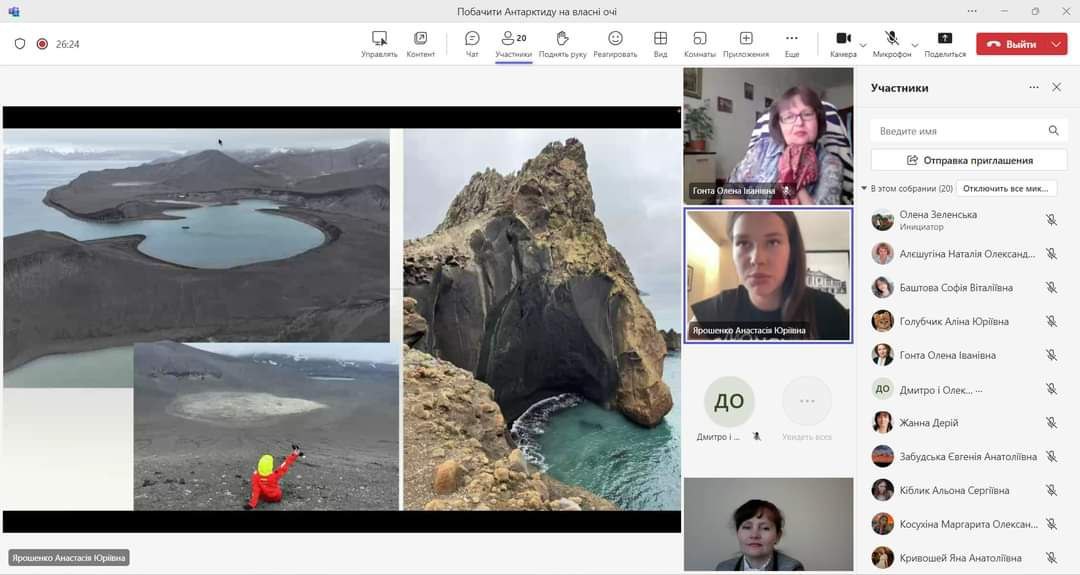Collapse the 'В этом собрании (20)' list
This screenshot has height=575, width=1080.
coord(864,188)
